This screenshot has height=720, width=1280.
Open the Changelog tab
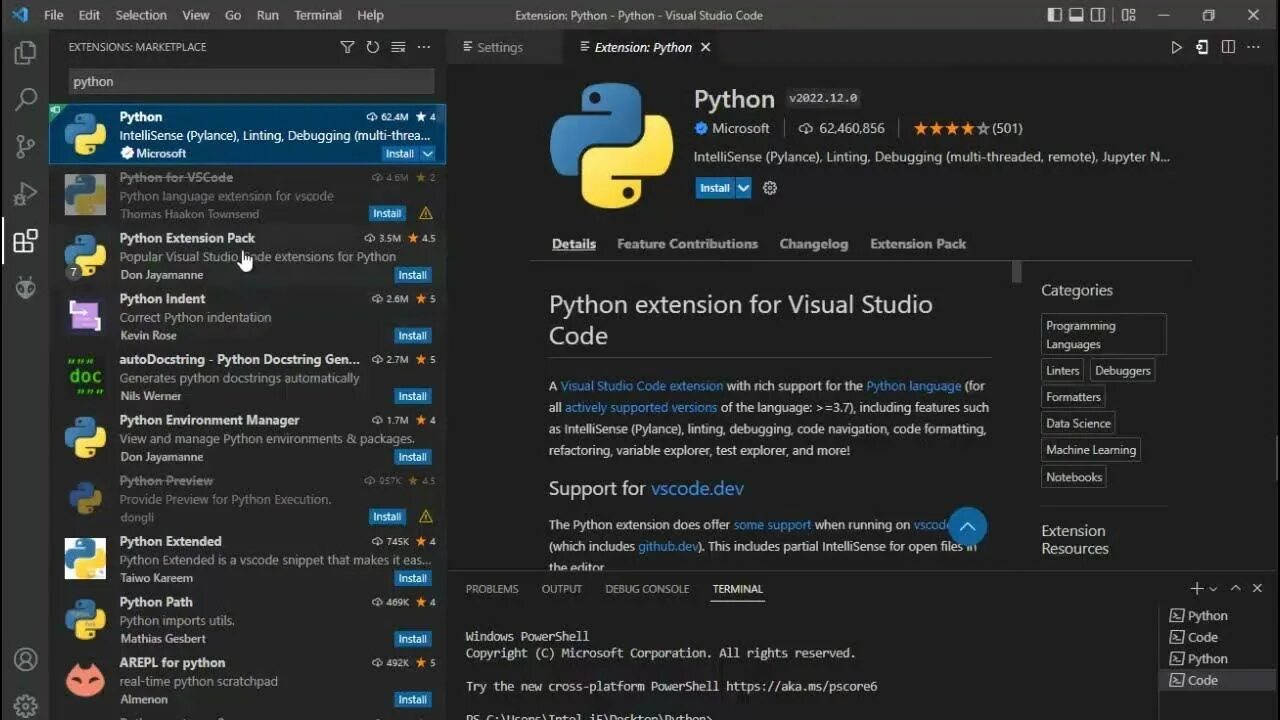(x=814, y=244)
